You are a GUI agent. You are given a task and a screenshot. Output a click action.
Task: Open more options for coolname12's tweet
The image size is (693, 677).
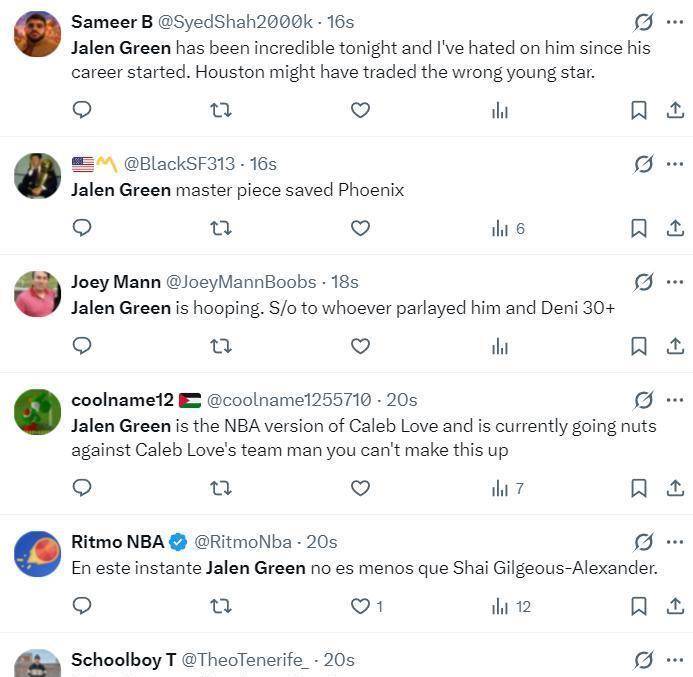[675, 400]
